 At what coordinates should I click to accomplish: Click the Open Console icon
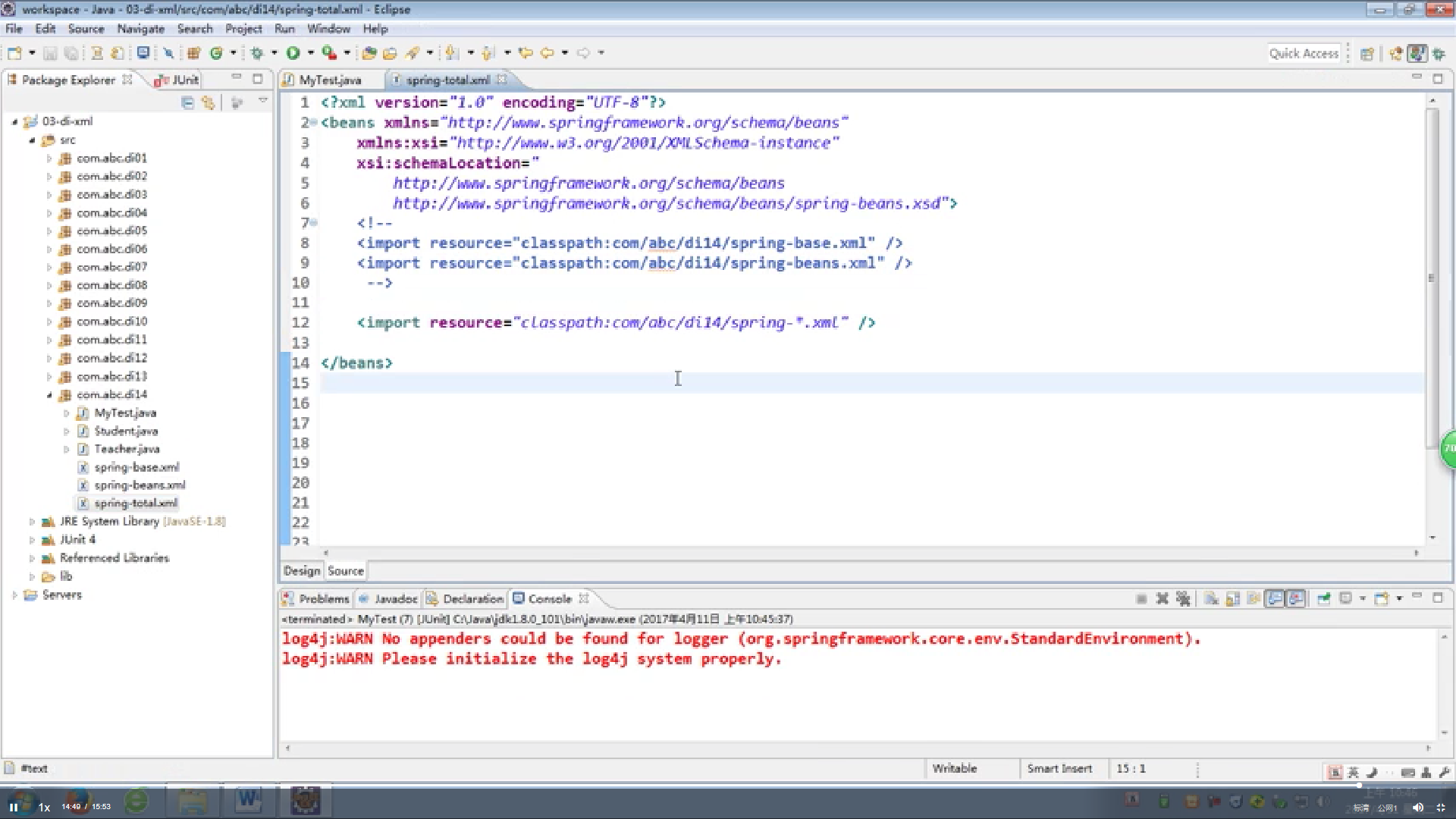[1382, 598]
